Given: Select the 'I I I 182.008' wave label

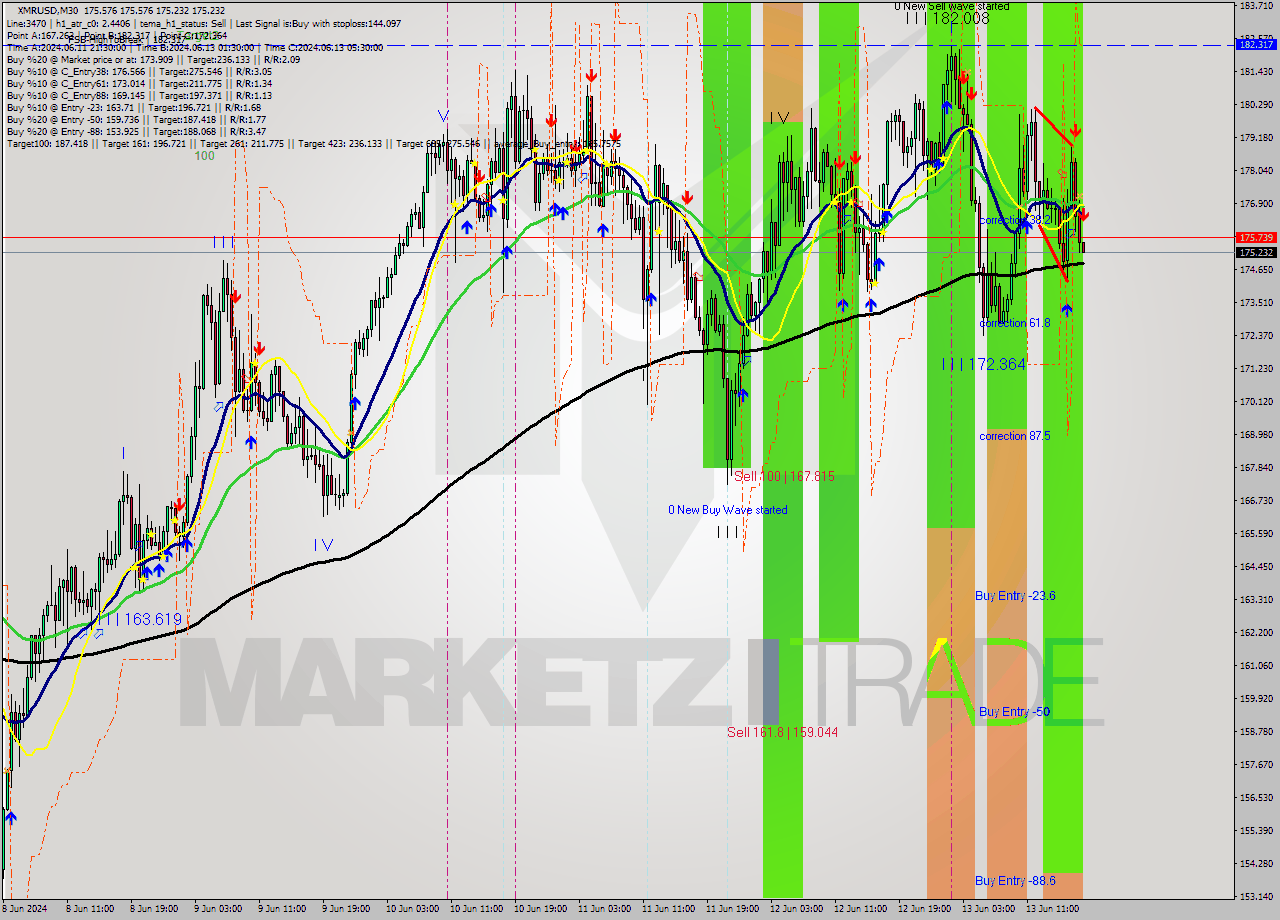Looking at the screenshot, I should pos(946,18).
